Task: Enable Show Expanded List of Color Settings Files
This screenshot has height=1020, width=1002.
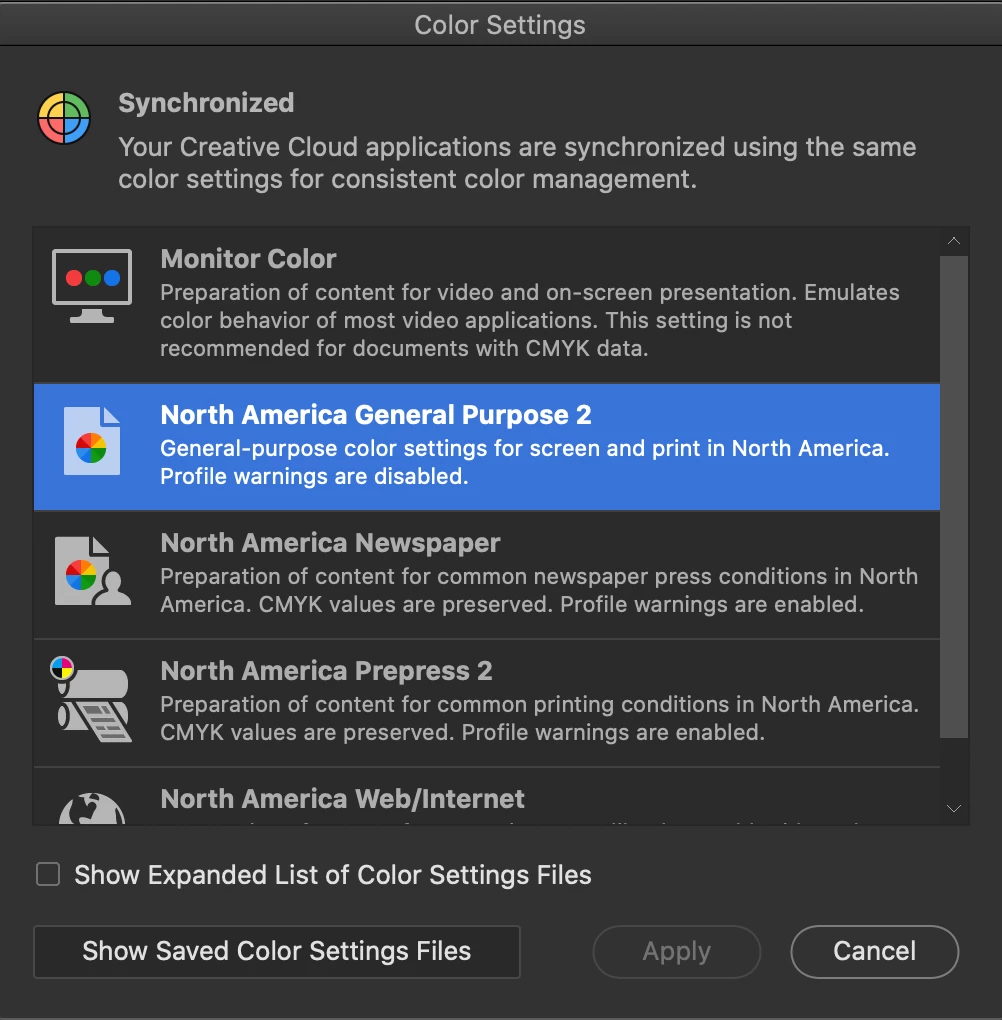Action: pos(48,874)
